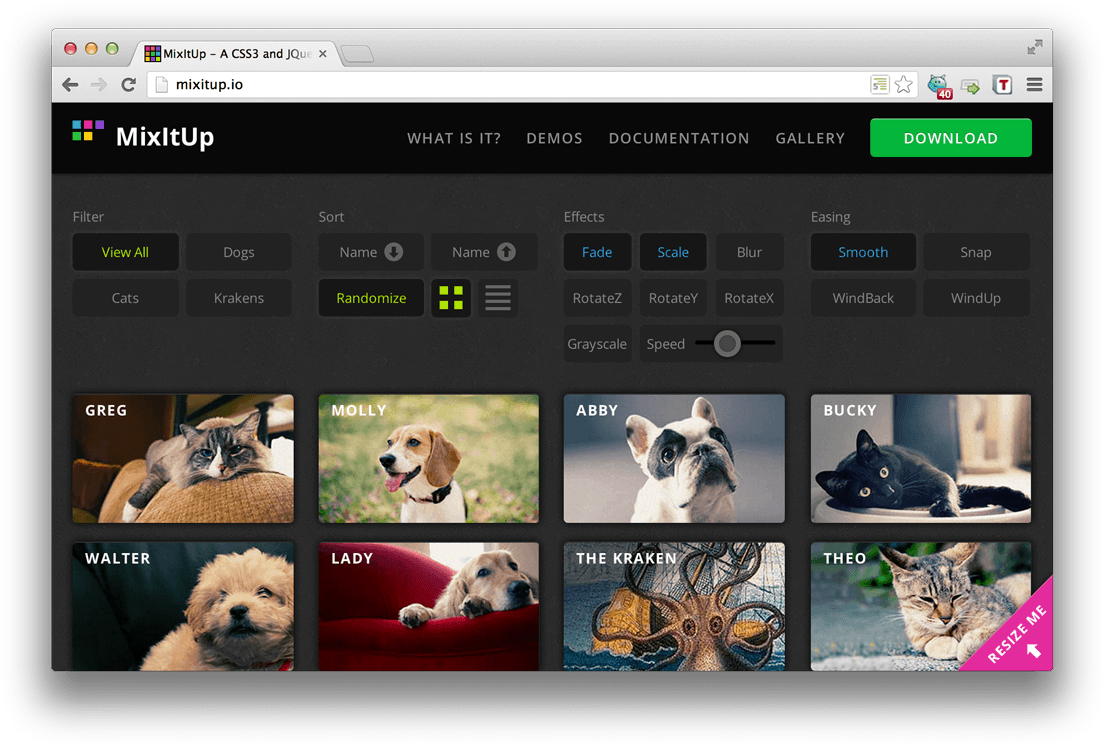Click The Kraken thumbnail image
Screen dimensions: 1103x745
tap(674, 612)
